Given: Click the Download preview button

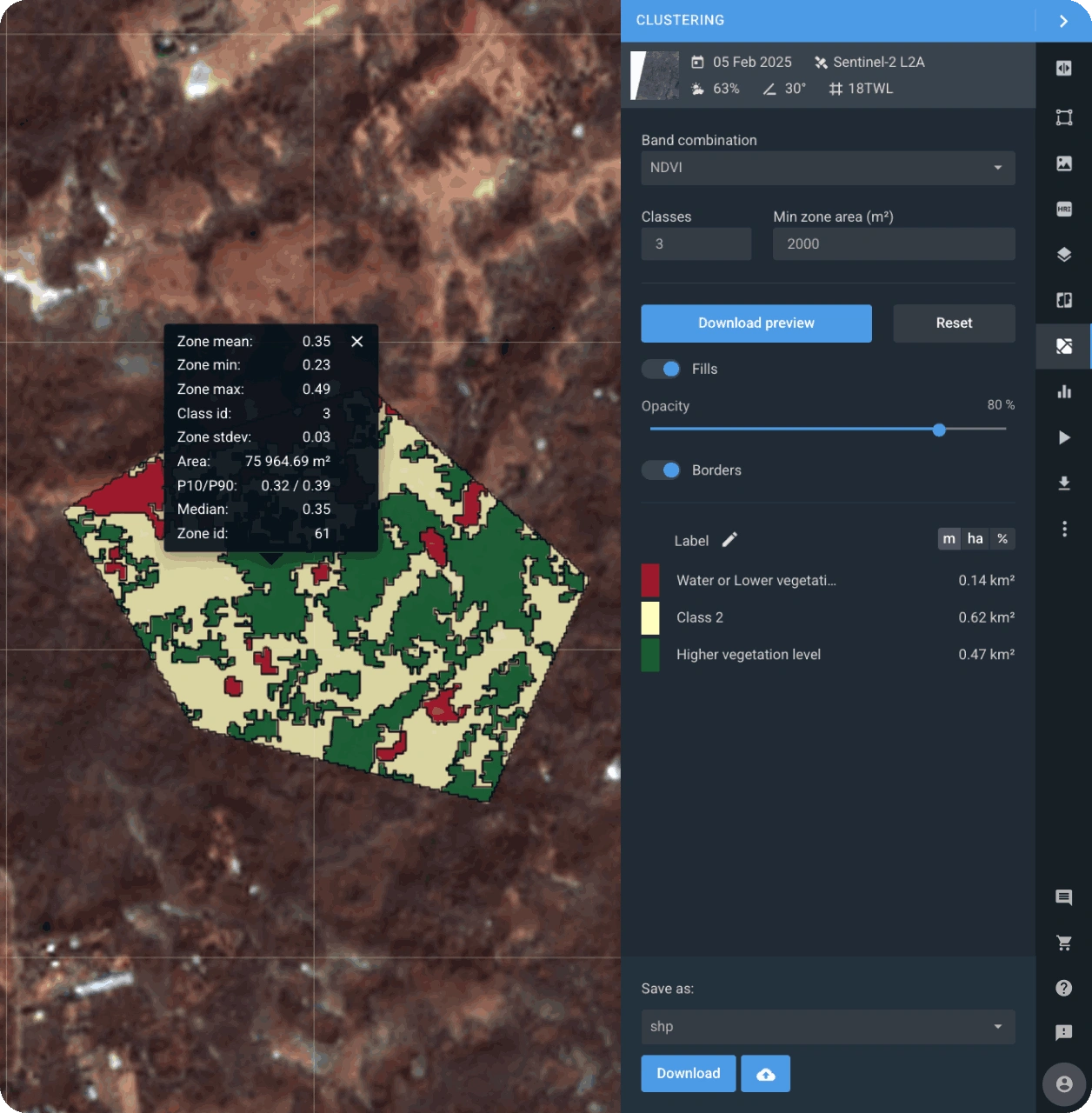Looking at the screenshot, I should point(756,323).
